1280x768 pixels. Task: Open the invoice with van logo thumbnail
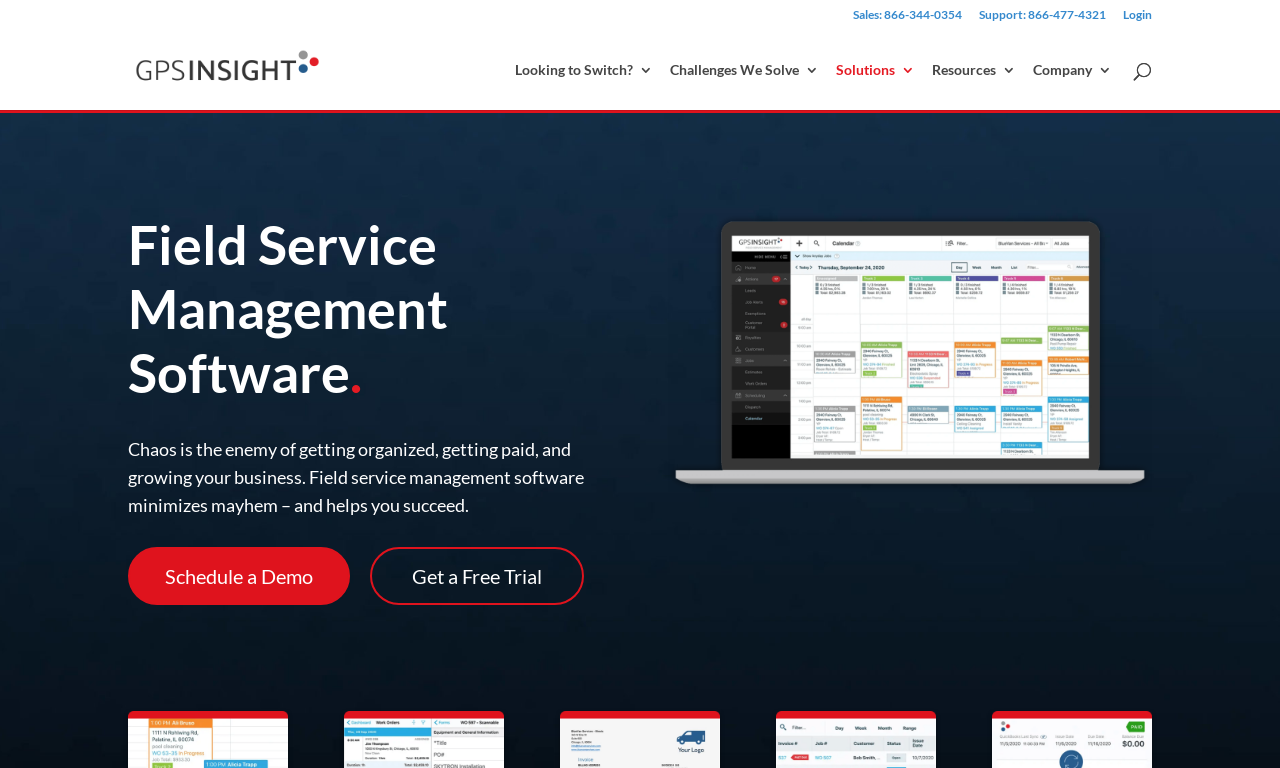(640, 740)
